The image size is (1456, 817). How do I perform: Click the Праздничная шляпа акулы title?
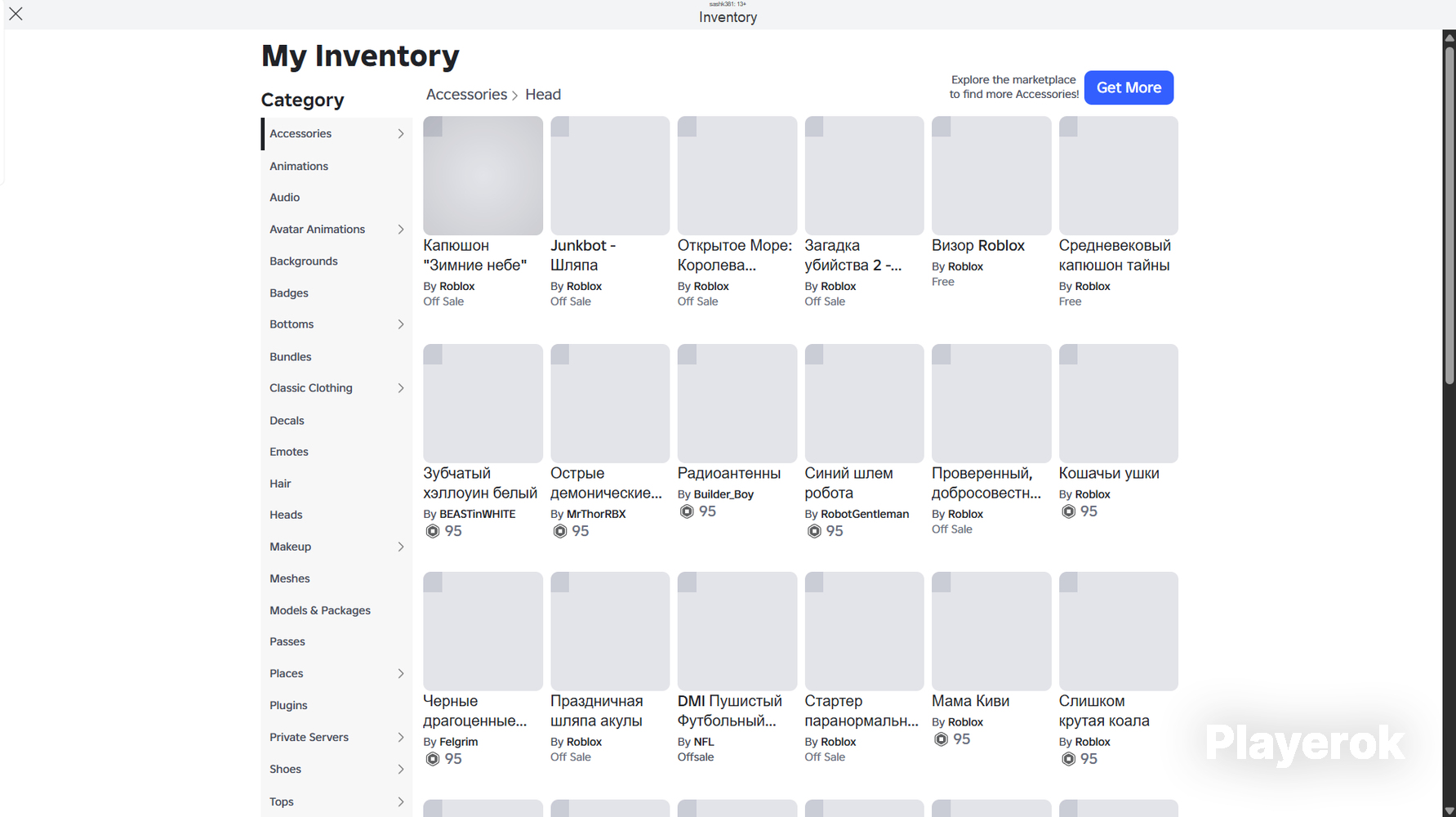597,711
